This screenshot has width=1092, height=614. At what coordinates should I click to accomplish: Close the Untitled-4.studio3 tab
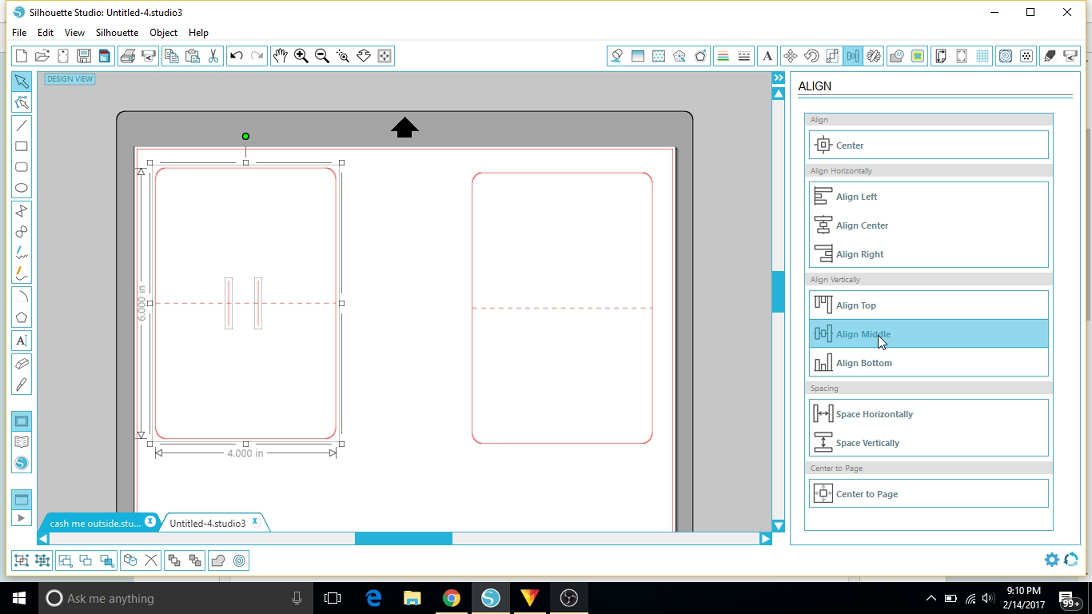coord(255,521)
